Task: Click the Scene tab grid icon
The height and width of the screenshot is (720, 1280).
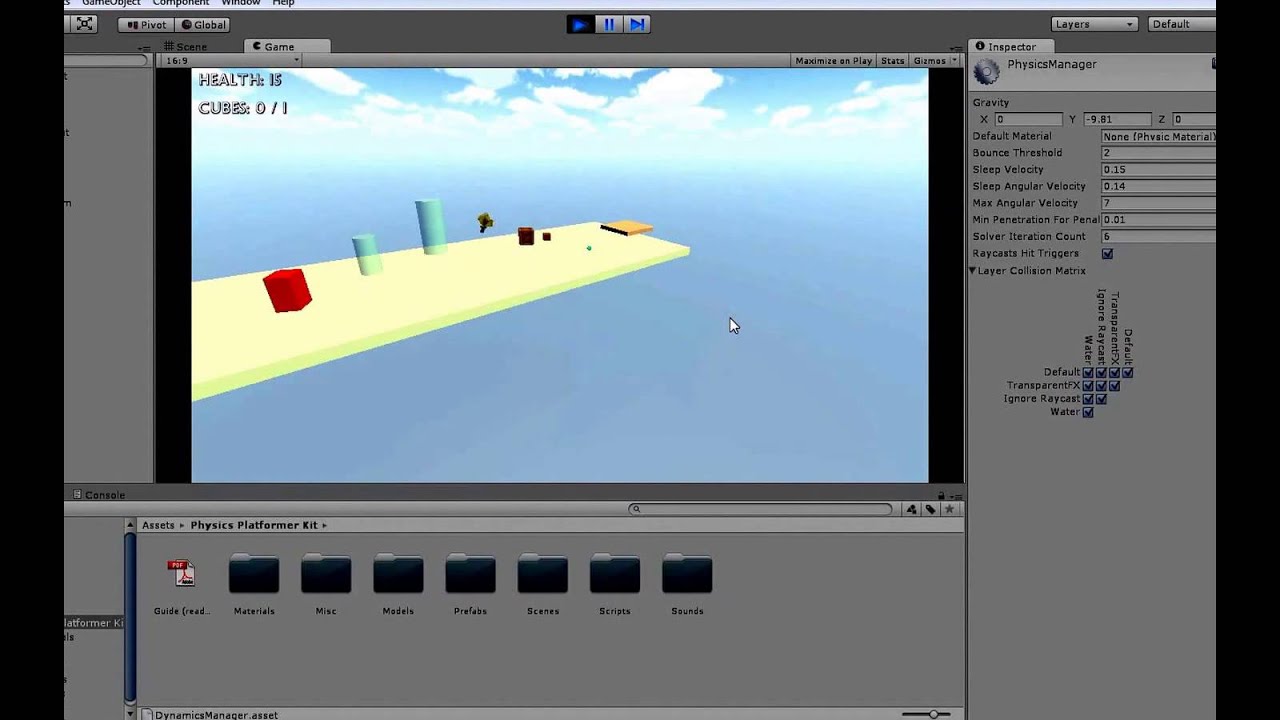Action: pyautogui.click(x=169, y=47)
